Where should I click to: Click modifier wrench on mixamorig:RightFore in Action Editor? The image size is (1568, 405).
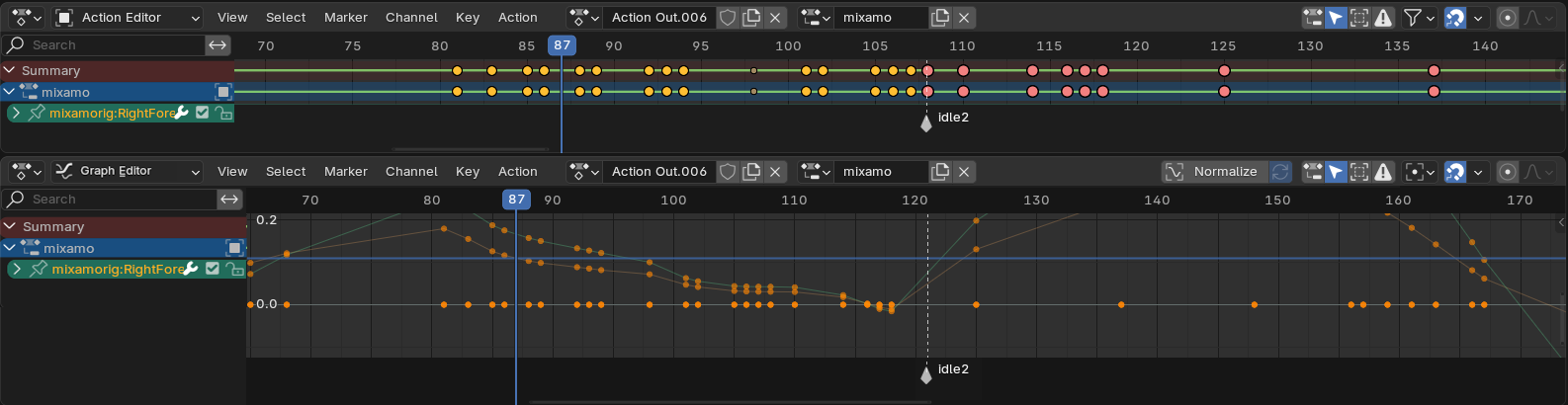182,113
